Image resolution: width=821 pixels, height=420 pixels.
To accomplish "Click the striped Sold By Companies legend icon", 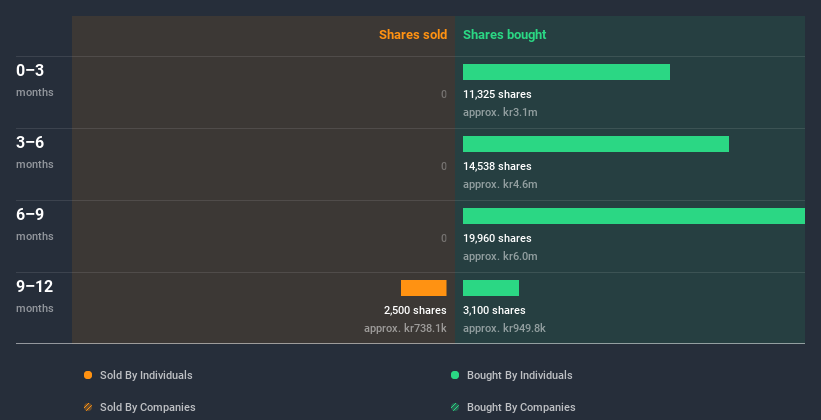I will click(x=88, y=407).
